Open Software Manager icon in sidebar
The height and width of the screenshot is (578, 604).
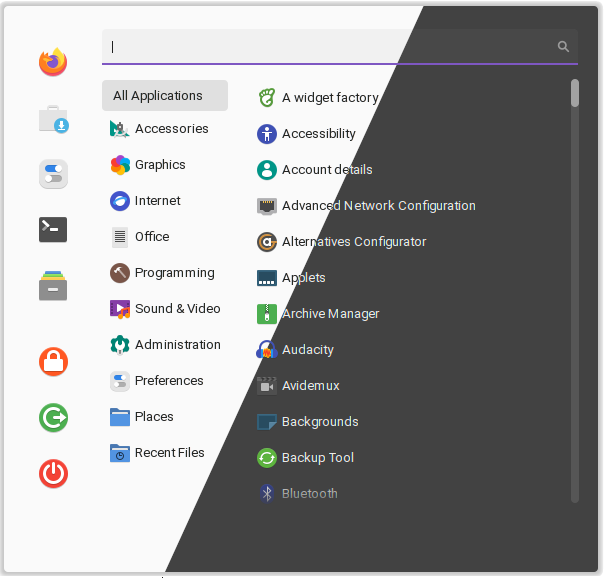53,119
